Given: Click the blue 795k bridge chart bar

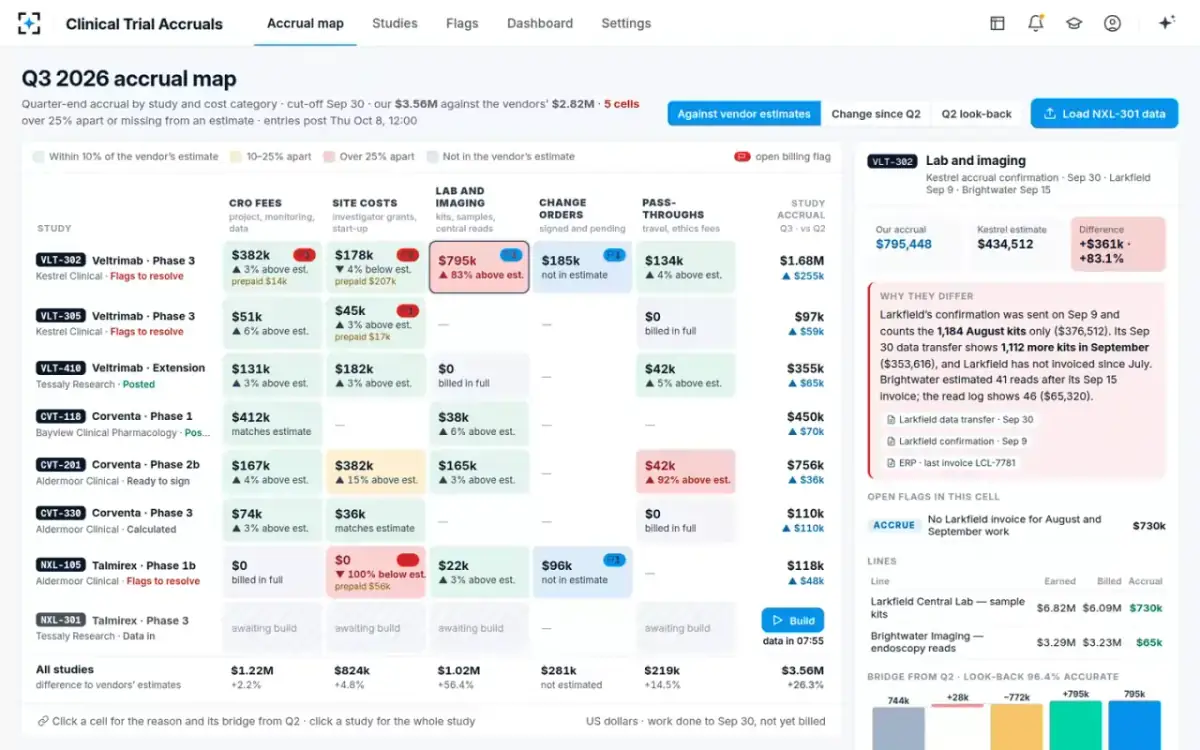Looking at the screenshot, I should (1134, 725).
